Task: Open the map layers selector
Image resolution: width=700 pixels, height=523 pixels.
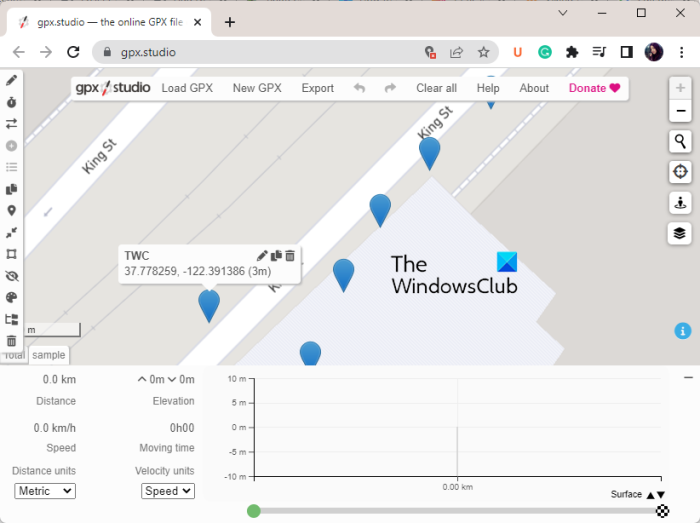Action: pyautogui.click(x=679, y=233)
